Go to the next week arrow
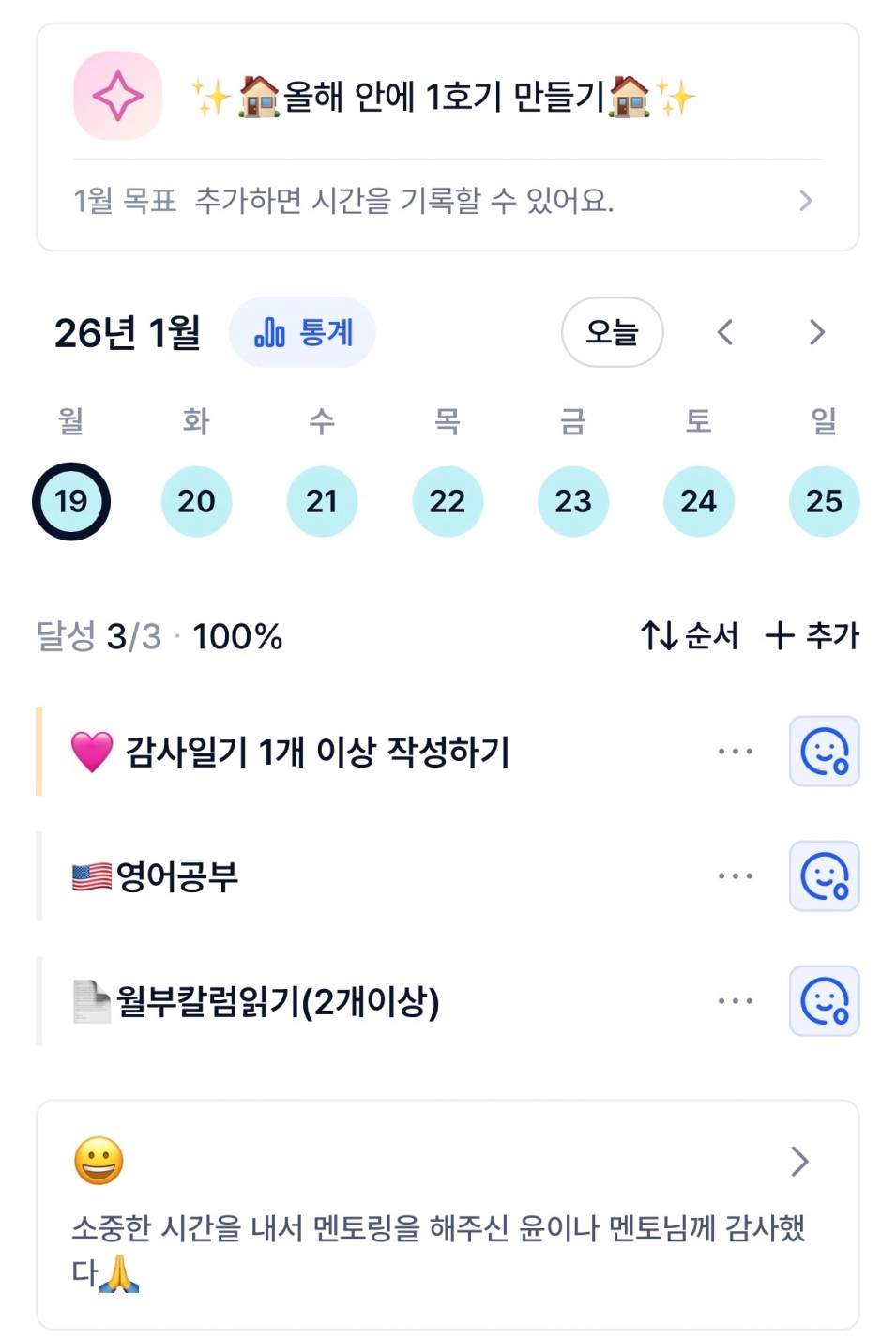 point(816,332)
